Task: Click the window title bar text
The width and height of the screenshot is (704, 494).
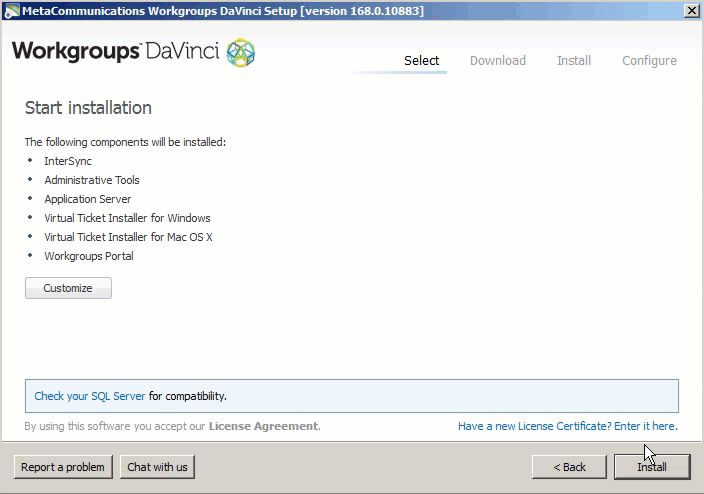Action: pos(223,11)
